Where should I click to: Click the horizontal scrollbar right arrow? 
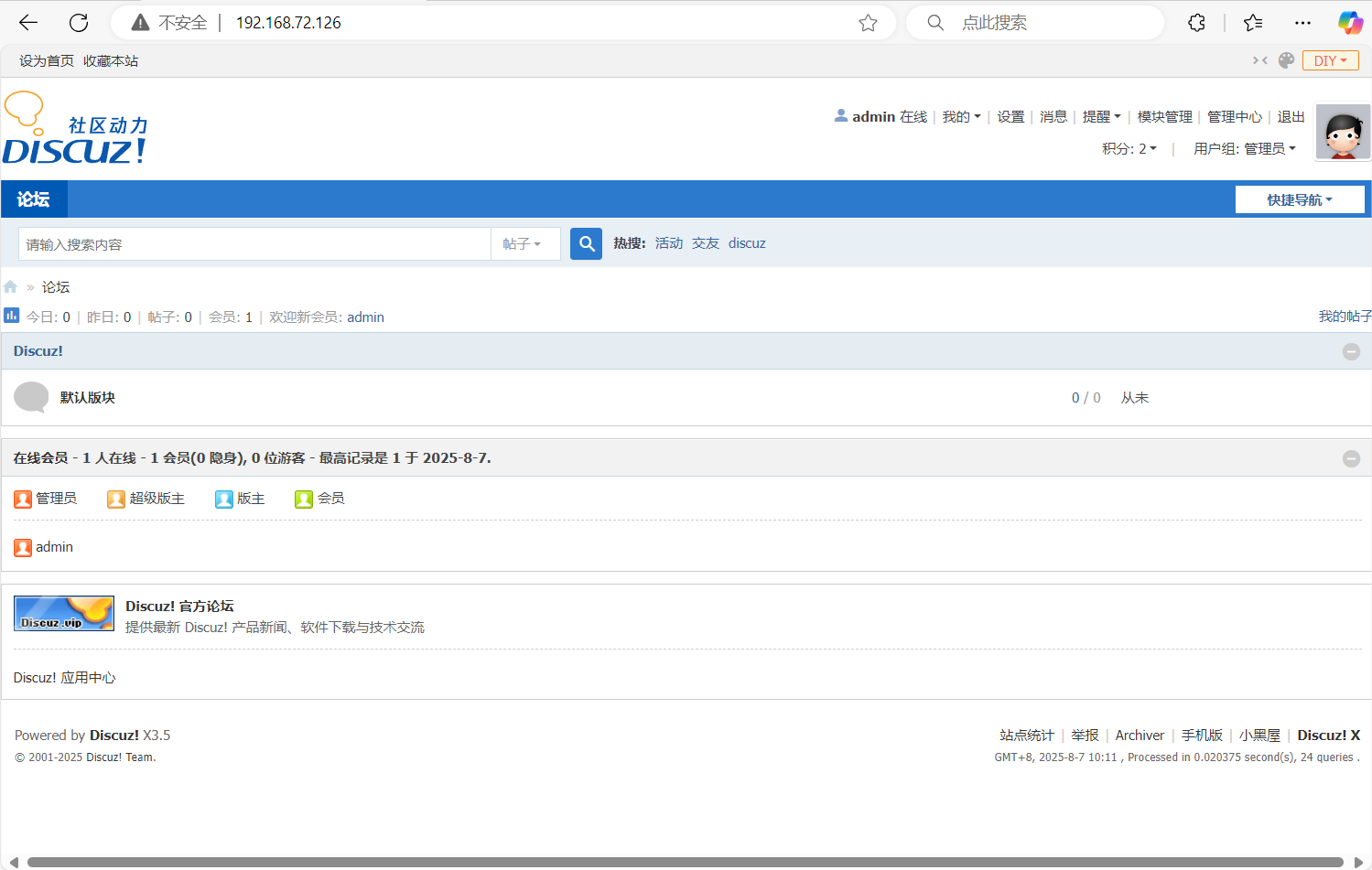(x=1358, y=862)
